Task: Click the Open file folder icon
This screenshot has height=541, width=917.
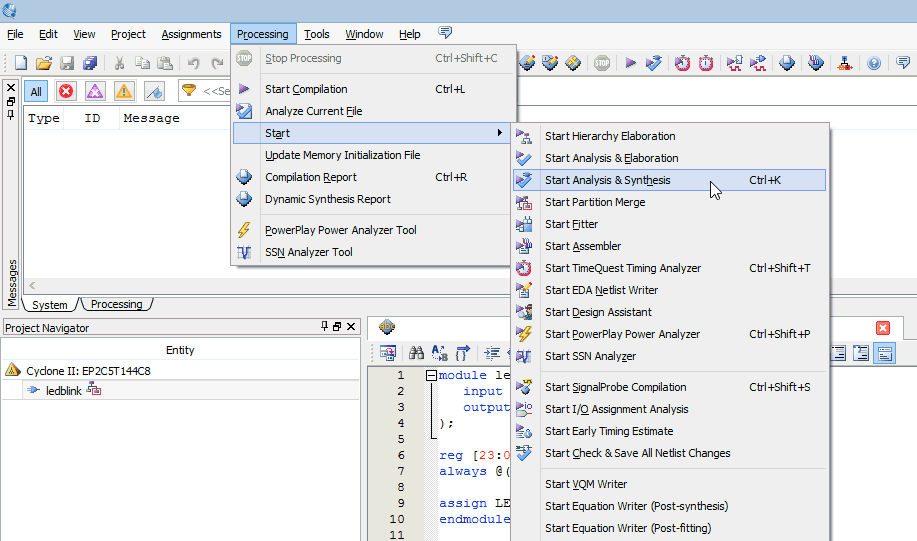Action: pyautogui.click(x=44, y=63)
